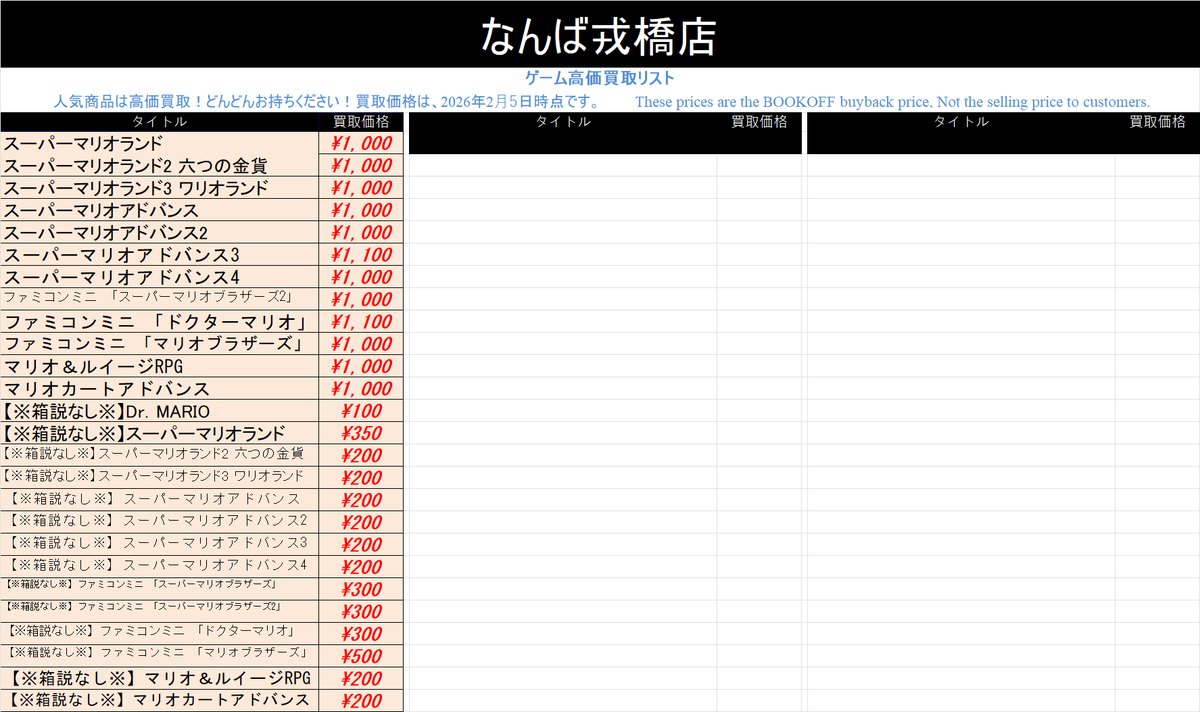Click the ¥200 price of 箱説なし スーパーマリオアドバンス4
The width and height of the screenshot is (1200, 712).
coord(361,566)
